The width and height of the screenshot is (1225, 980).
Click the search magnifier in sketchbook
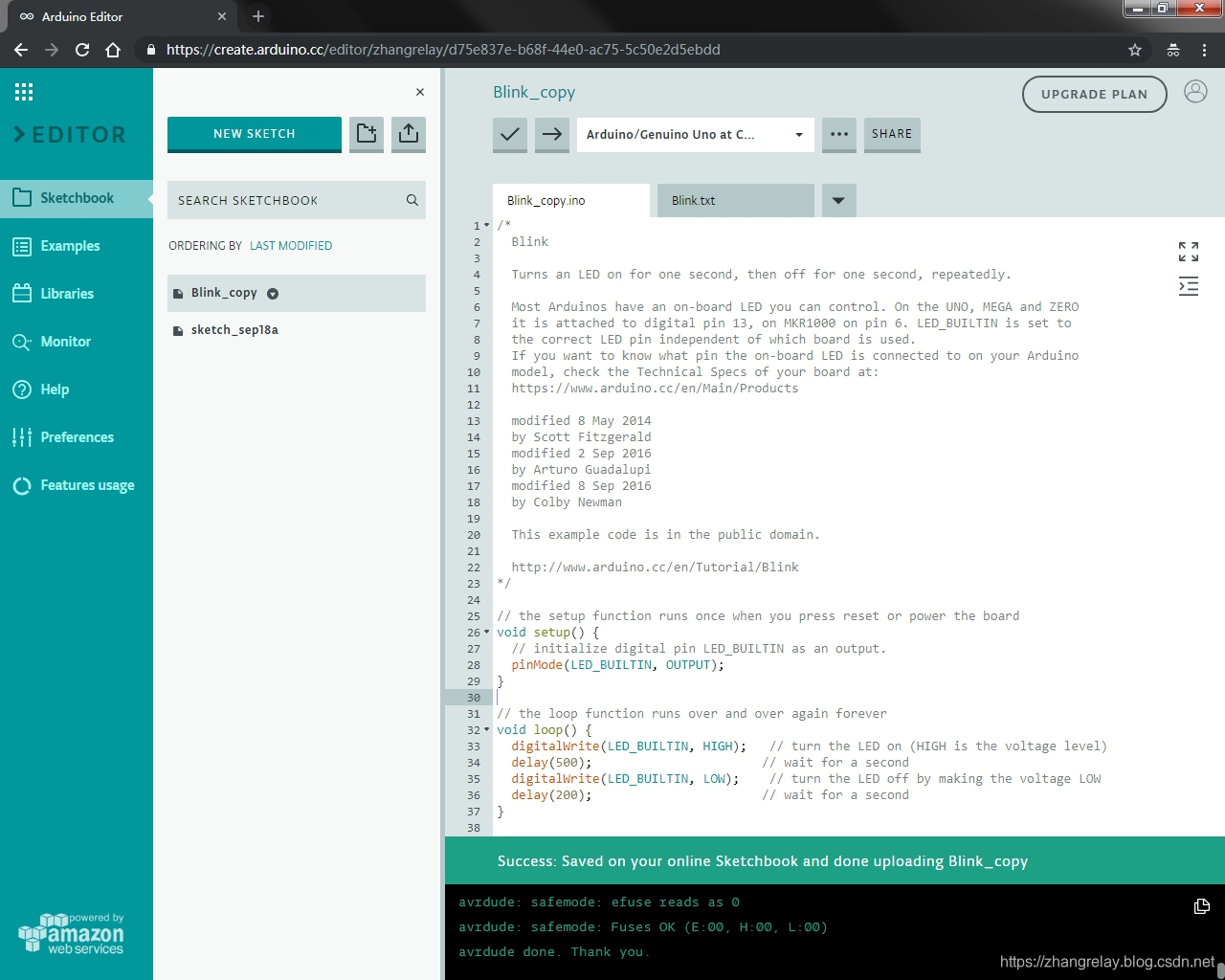click(412, 200)
